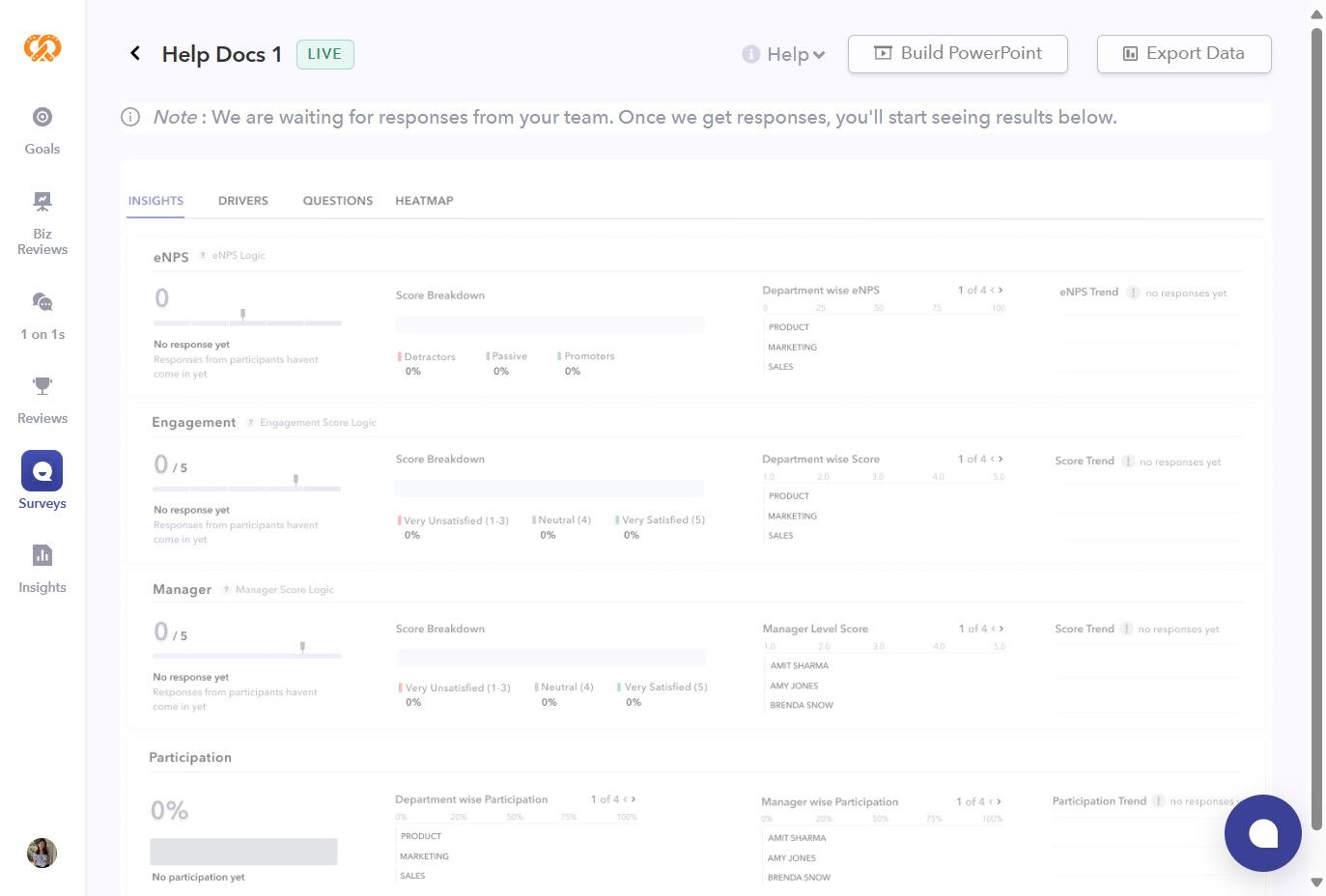Open the chat support bubble
The width and height of the screenshot is (1326, 896).
(1262, 833)
